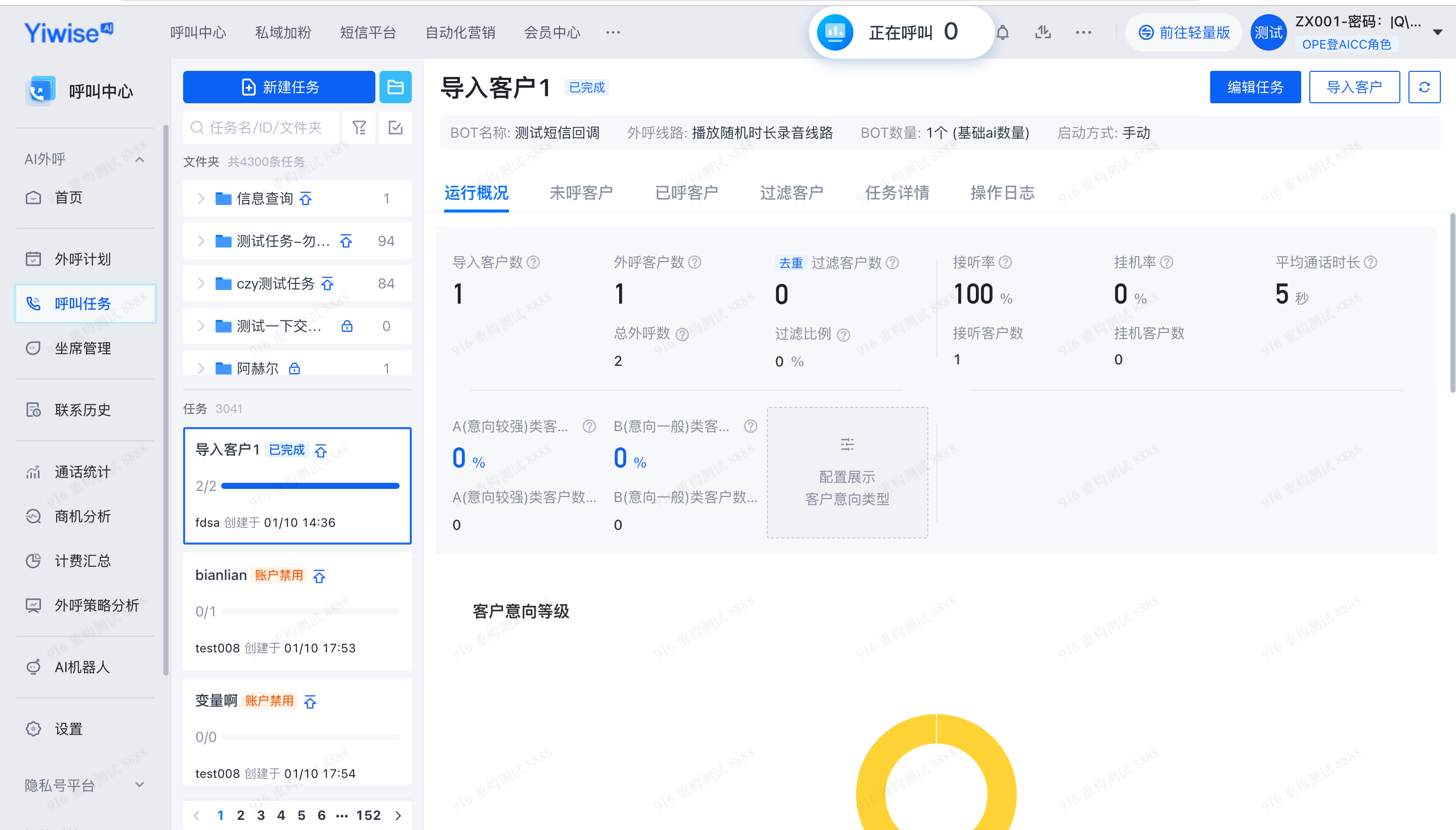Toggle batch select checkbox icon in task search
The image size is (1456, 830).
click(x=396, y=128)
